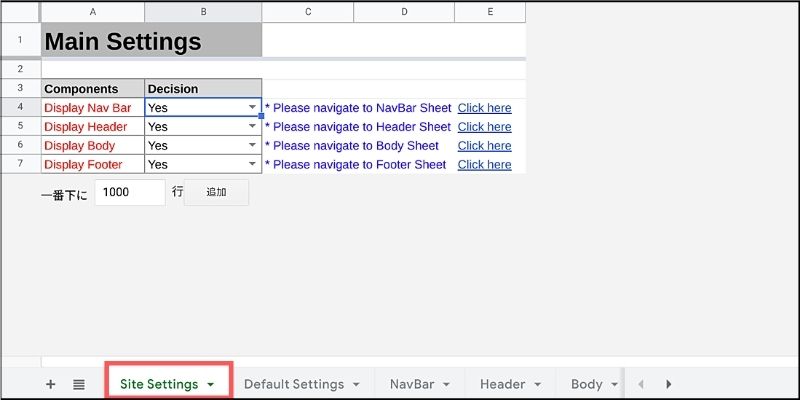Viewport: 800px width, 400px height.
Task: Select the Display Header cell
Action: coord(93,127)
